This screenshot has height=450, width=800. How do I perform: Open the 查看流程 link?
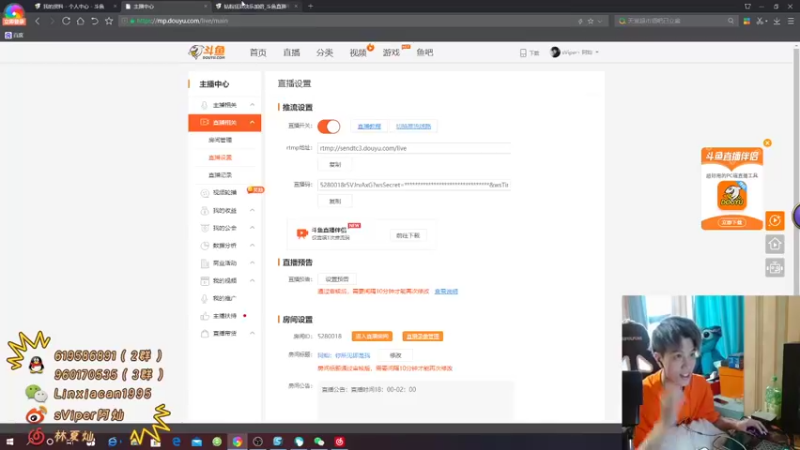[x=446, y=291]
